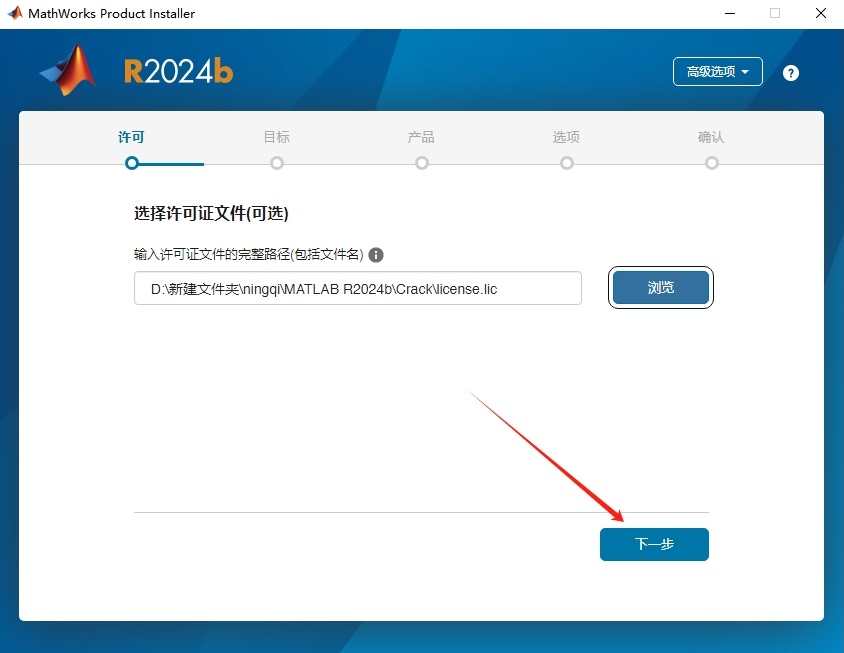This screenshot has width=844, height=653.
Task: Click the 确认 step circle marker
Action: (712, 163)
